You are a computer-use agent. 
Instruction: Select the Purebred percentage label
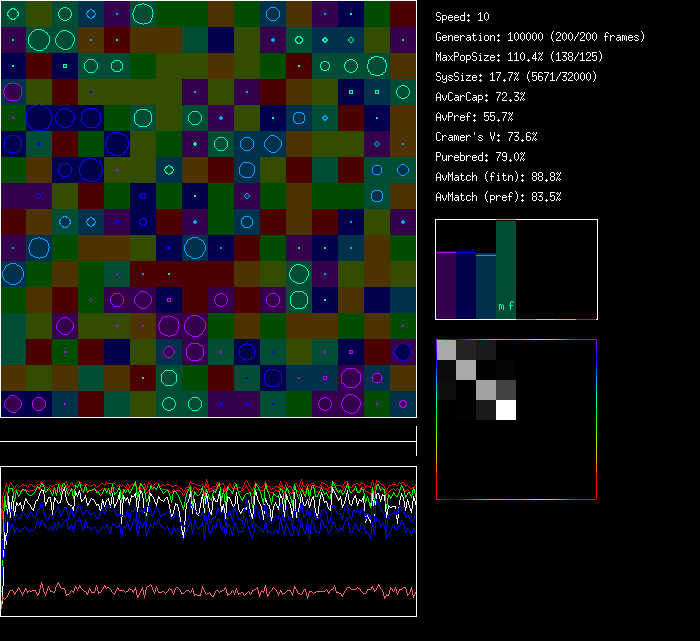coord(480,157)
